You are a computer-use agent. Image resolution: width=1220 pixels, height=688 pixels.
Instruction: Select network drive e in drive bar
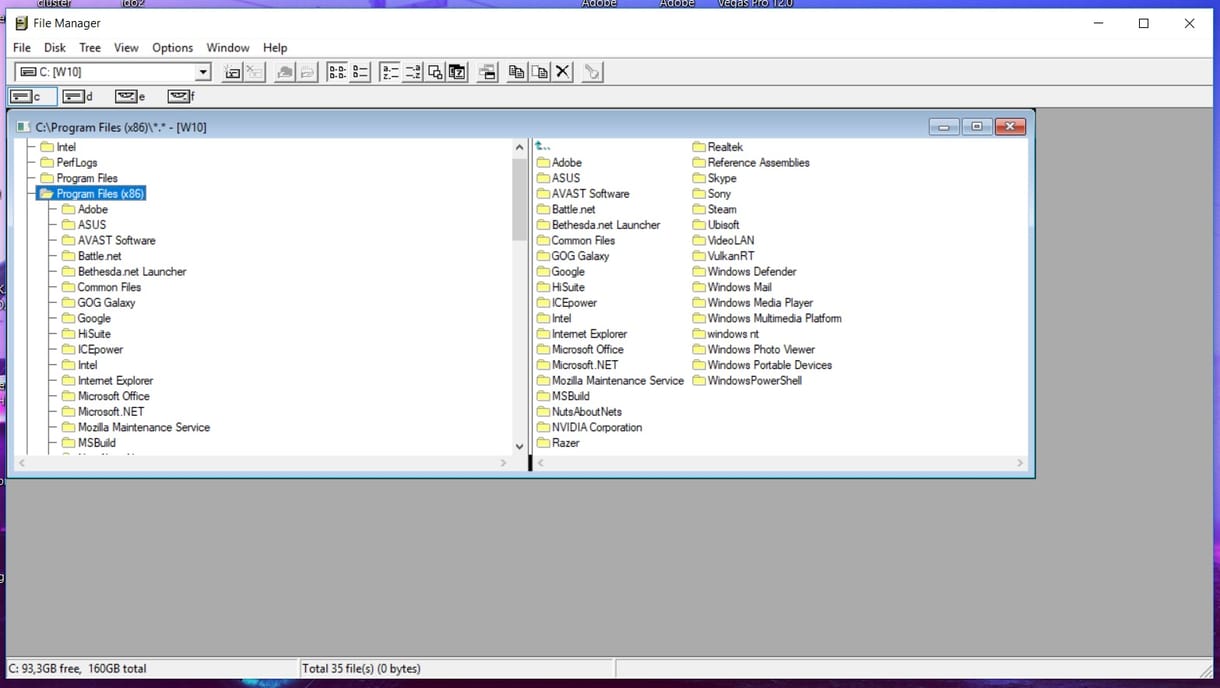pyautogui.click(x=131, y=97)
